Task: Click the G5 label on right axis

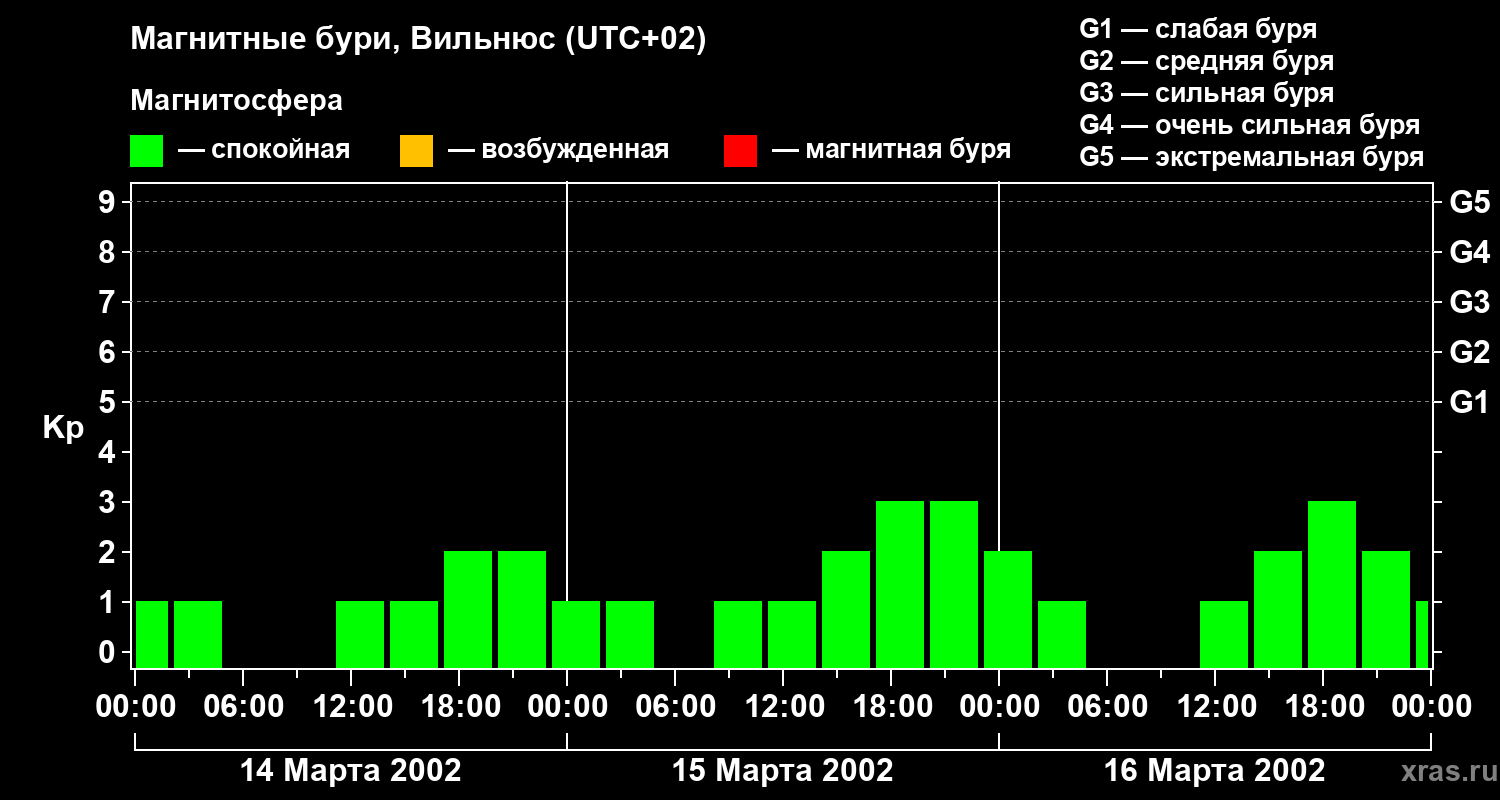Action: pyautogui.click(x=1470, y=202)
